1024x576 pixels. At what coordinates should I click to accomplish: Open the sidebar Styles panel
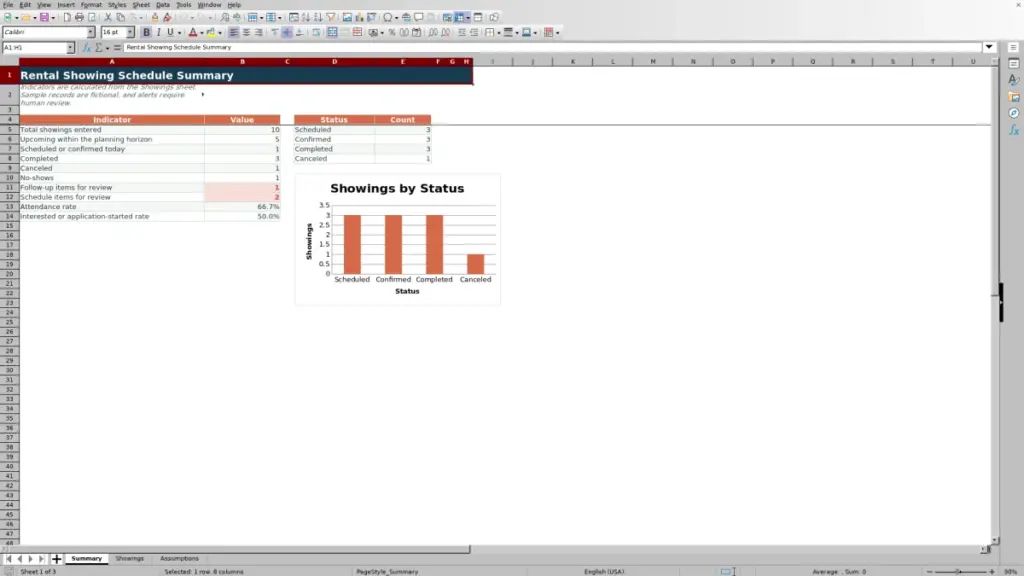(1013, 80)
